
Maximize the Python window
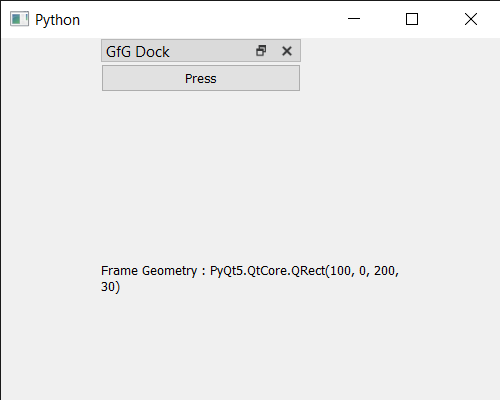pyautogui.click(x=412, y=19)
